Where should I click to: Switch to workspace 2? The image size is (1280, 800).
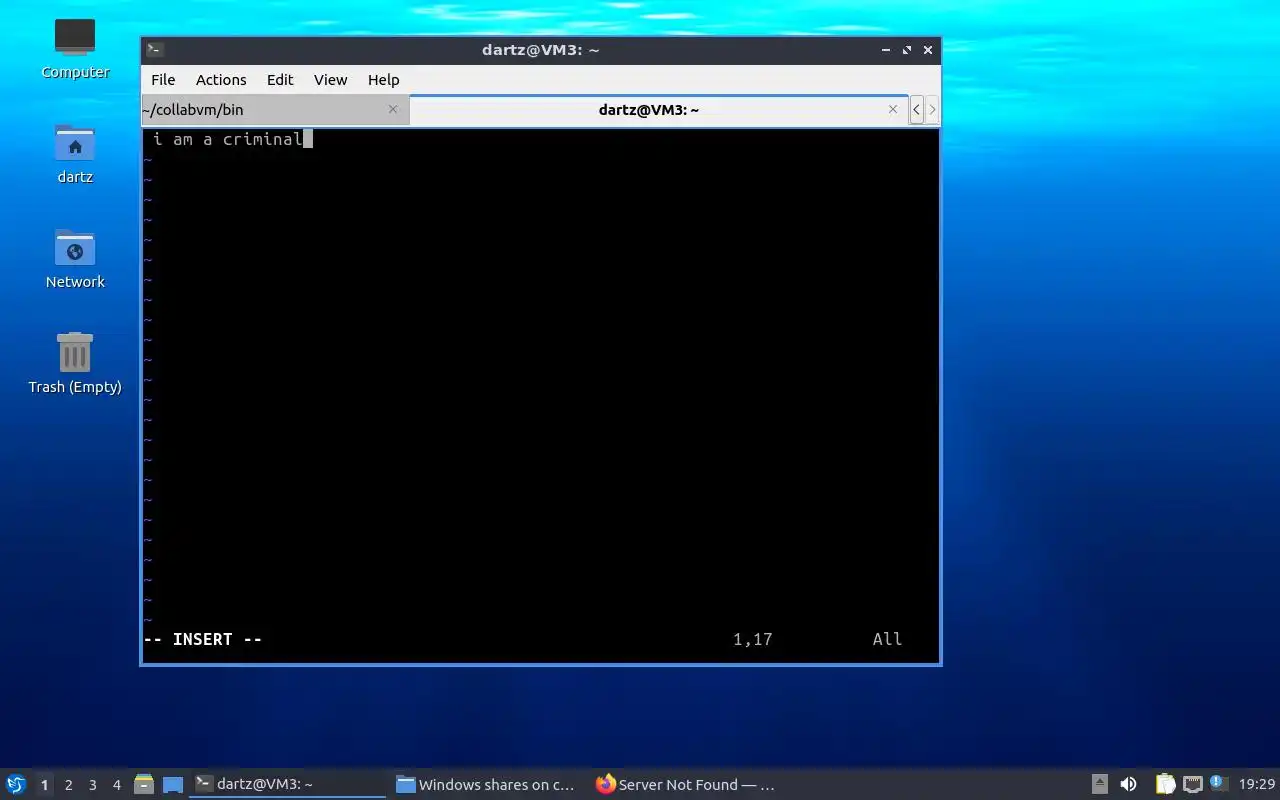[x=68, y=785]
